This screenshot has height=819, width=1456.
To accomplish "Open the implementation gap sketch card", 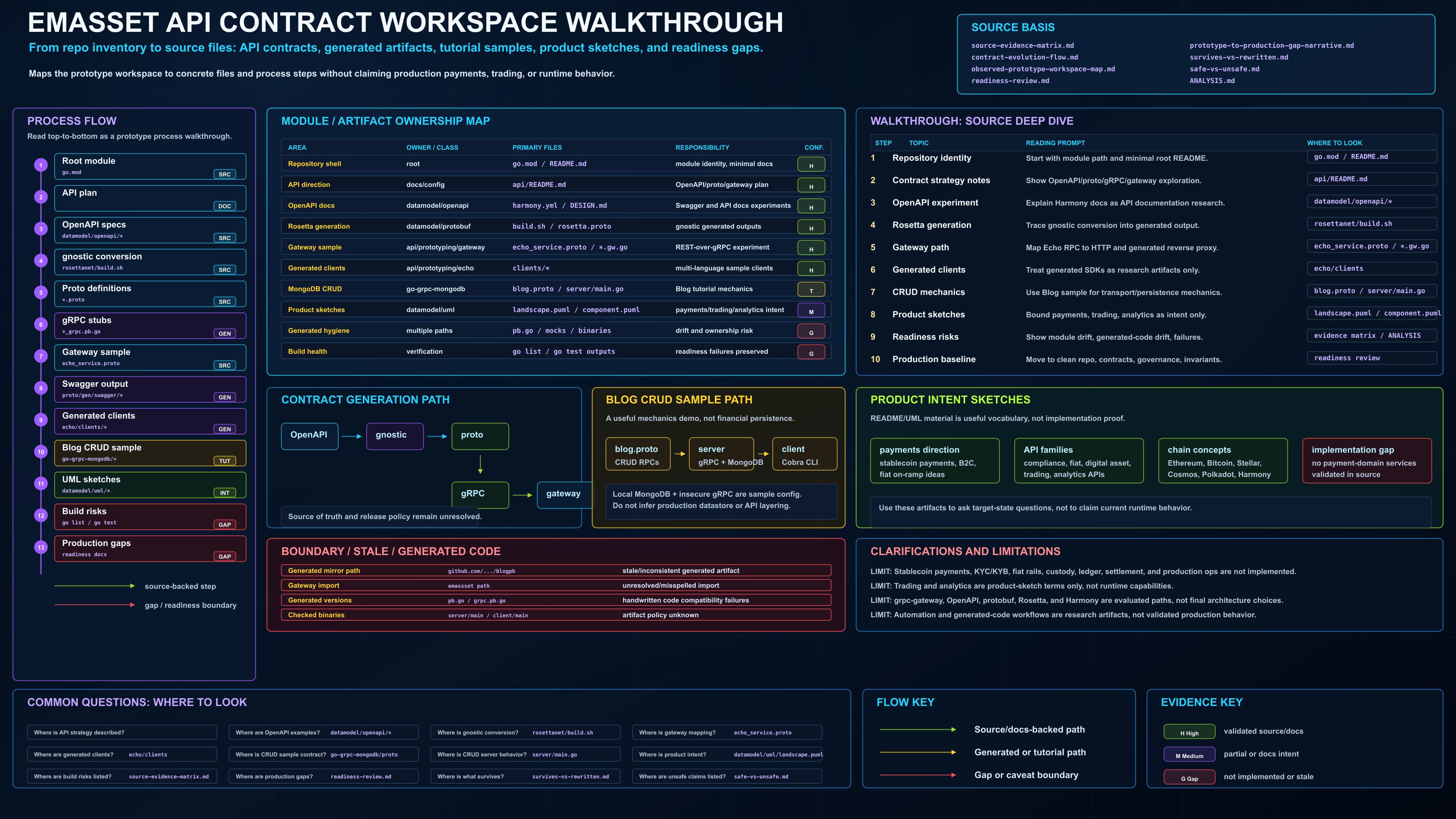I will [1367, 461].
